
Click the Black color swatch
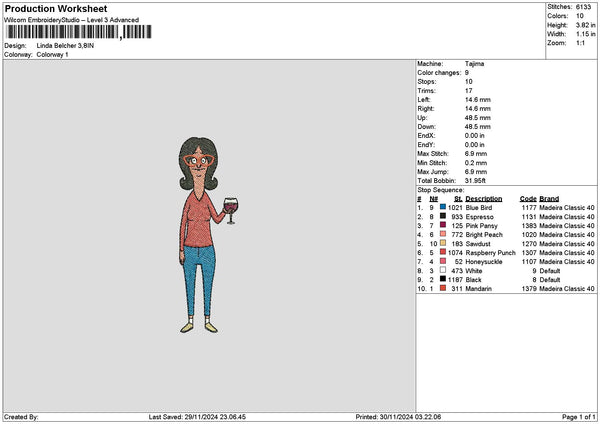443,279
